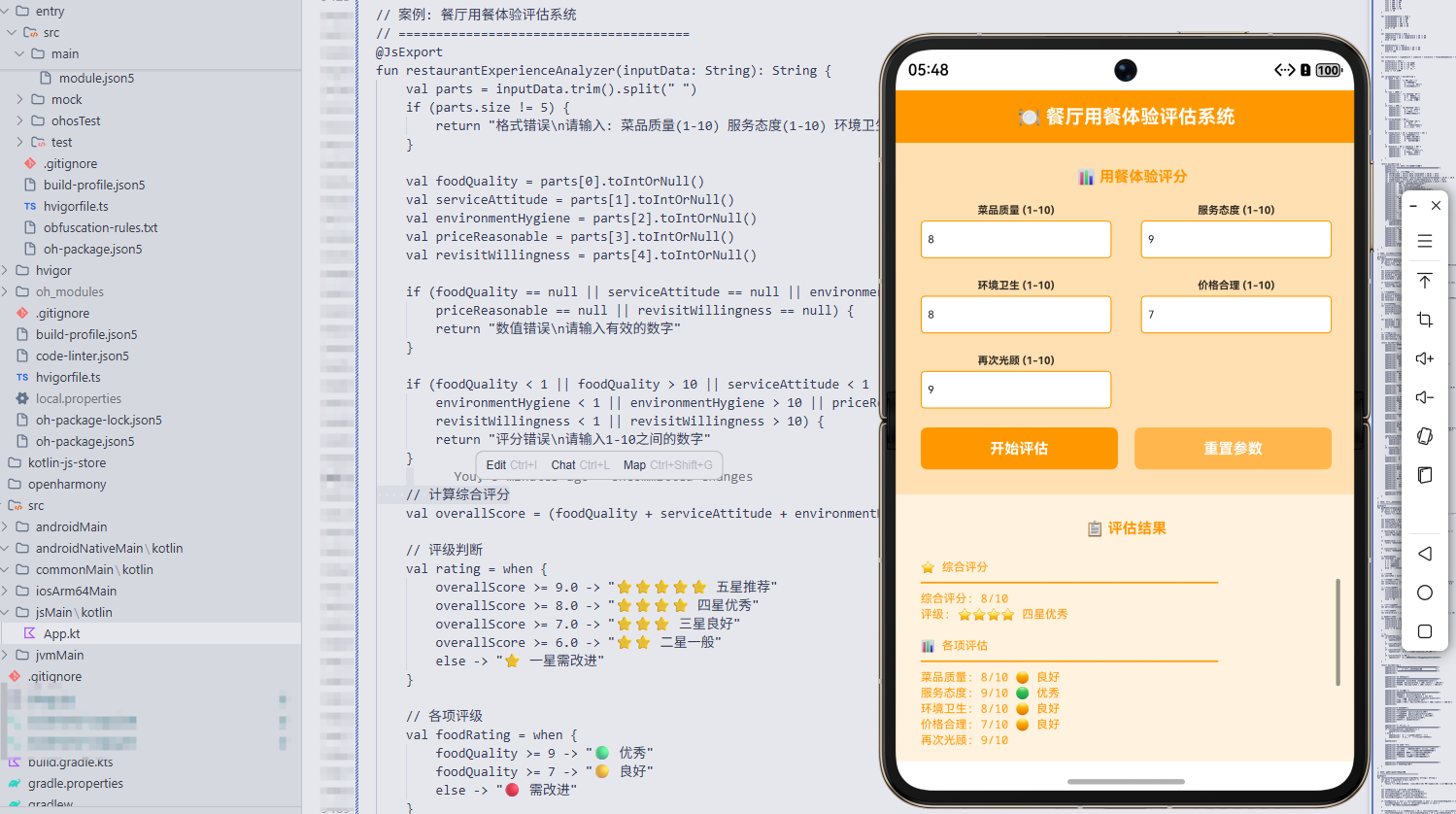
Task: Expand the test folder
Action: [x=19, y=142]
